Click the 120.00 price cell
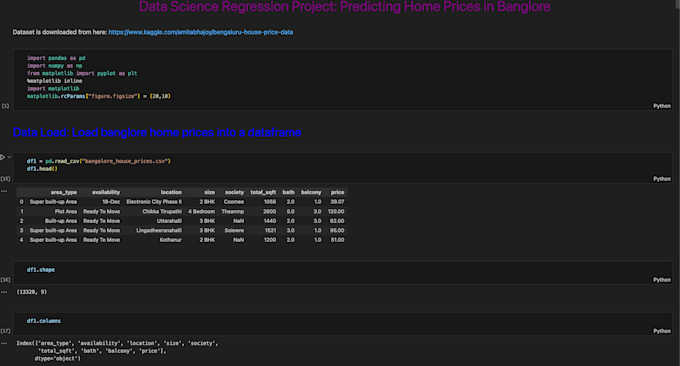Viewport: 680px width, 366px height. tap(336, 212)
